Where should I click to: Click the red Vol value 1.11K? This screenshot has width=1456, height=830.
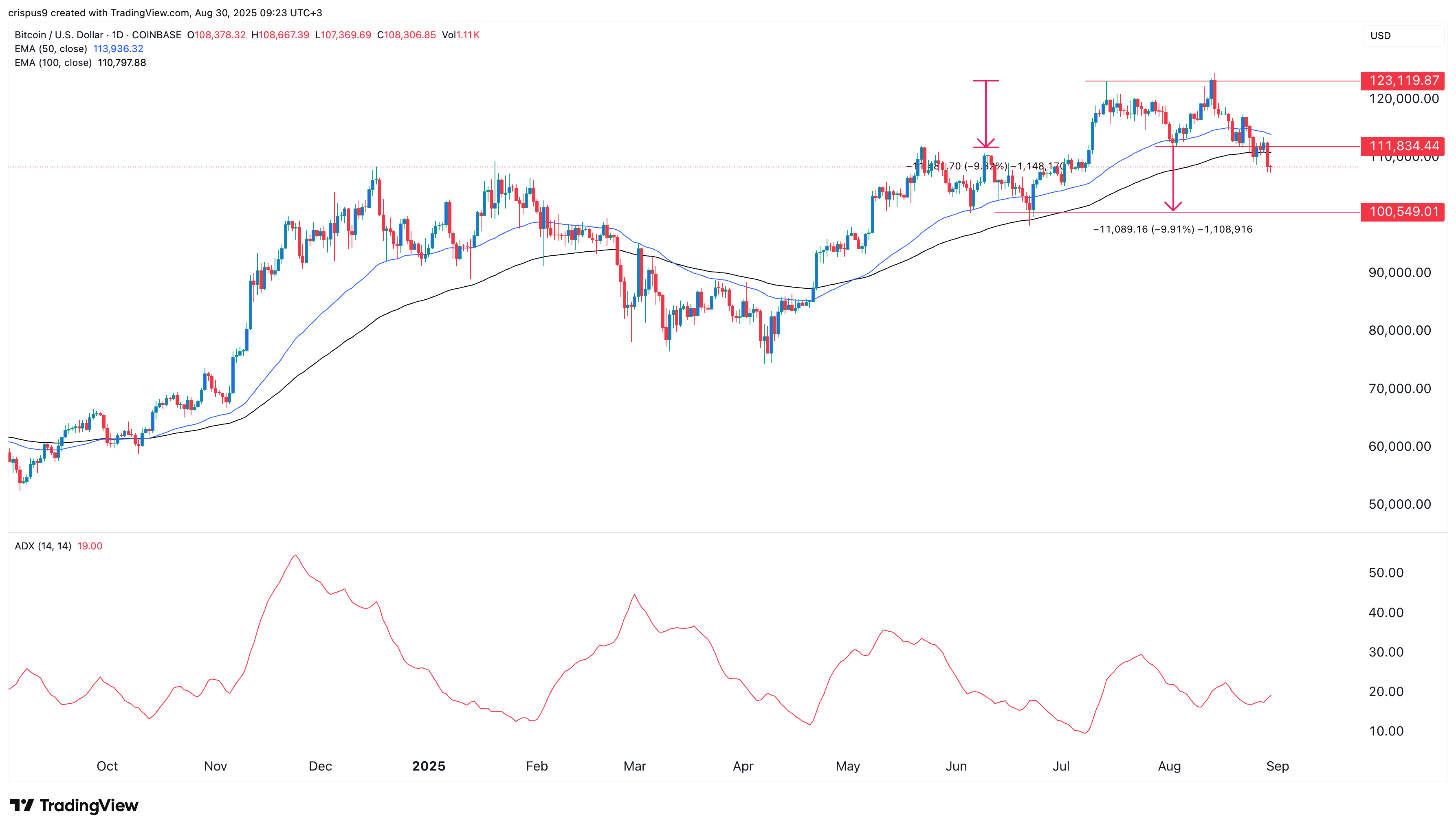tap(467, 35)
